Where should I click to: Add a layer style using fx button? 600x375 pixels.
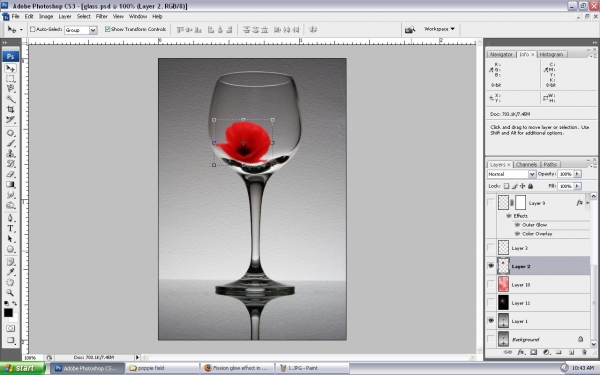point(521,352)
